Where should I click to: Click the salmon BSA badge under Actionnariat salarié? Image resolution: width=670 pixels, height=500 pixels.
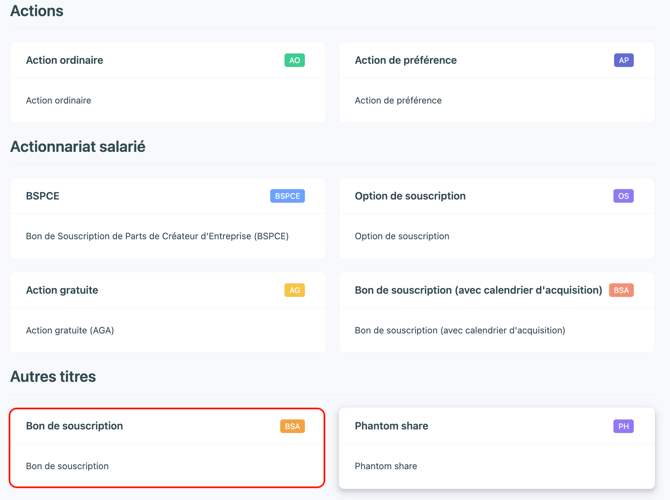click(x=621, y=290)
